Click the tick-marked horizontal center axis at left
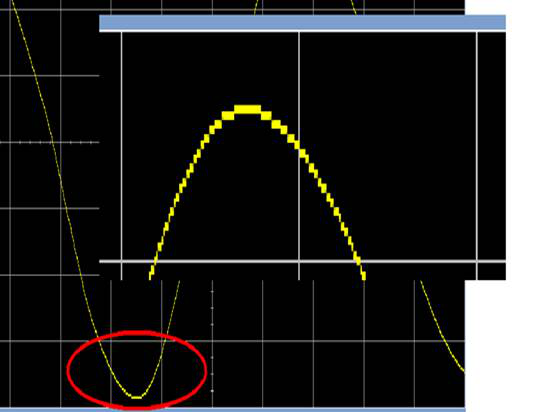This screenshot has width=533, height=412. (50, 142)
